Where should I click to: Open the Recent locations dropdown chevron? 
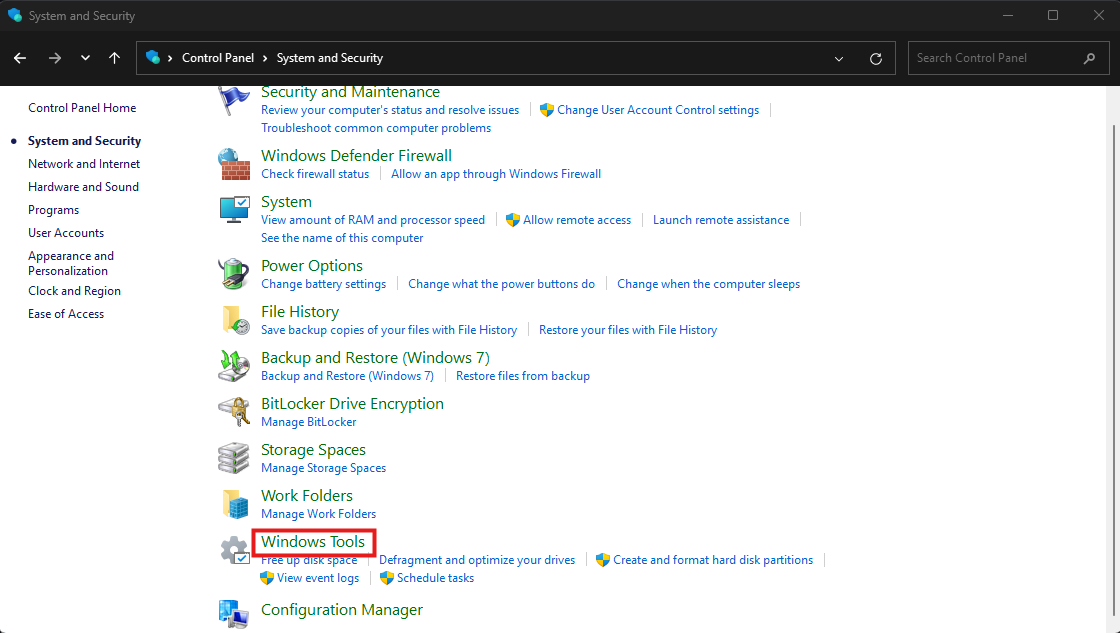click(x=85, y=58)
